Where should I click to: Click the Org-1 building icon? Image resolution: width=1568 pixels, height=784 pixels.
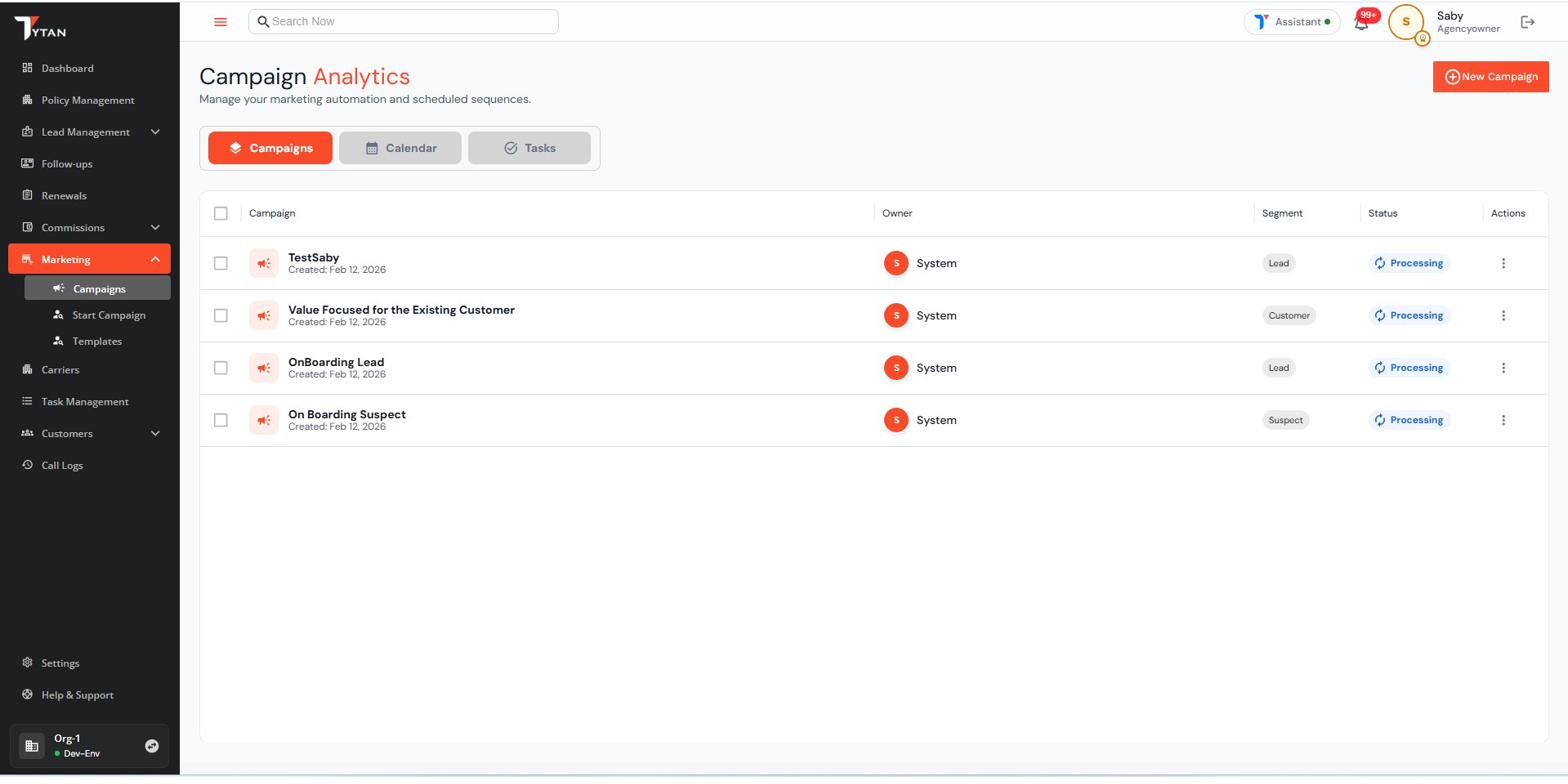32,746
